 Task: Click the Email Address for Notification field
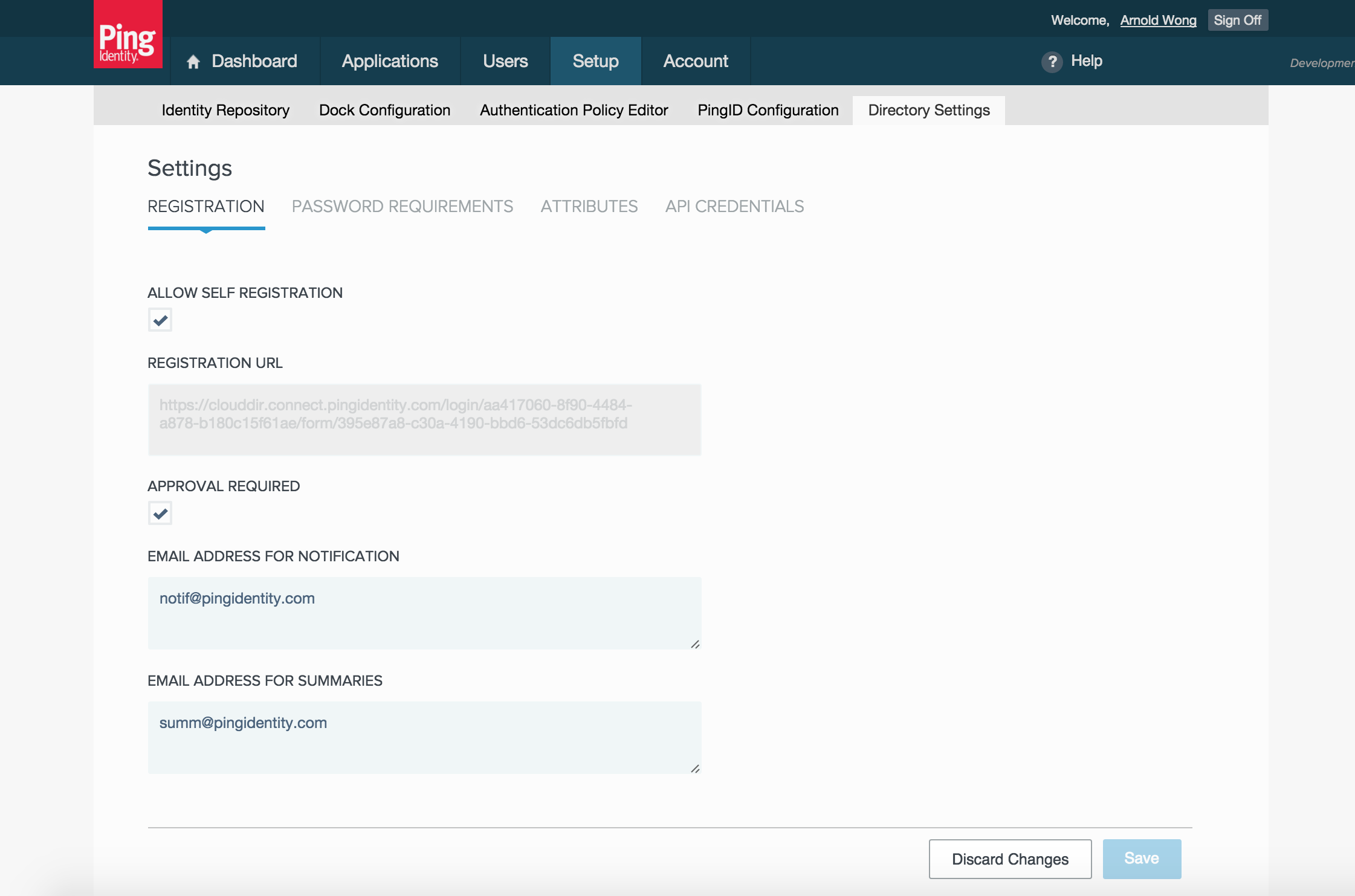click(424, 613)
